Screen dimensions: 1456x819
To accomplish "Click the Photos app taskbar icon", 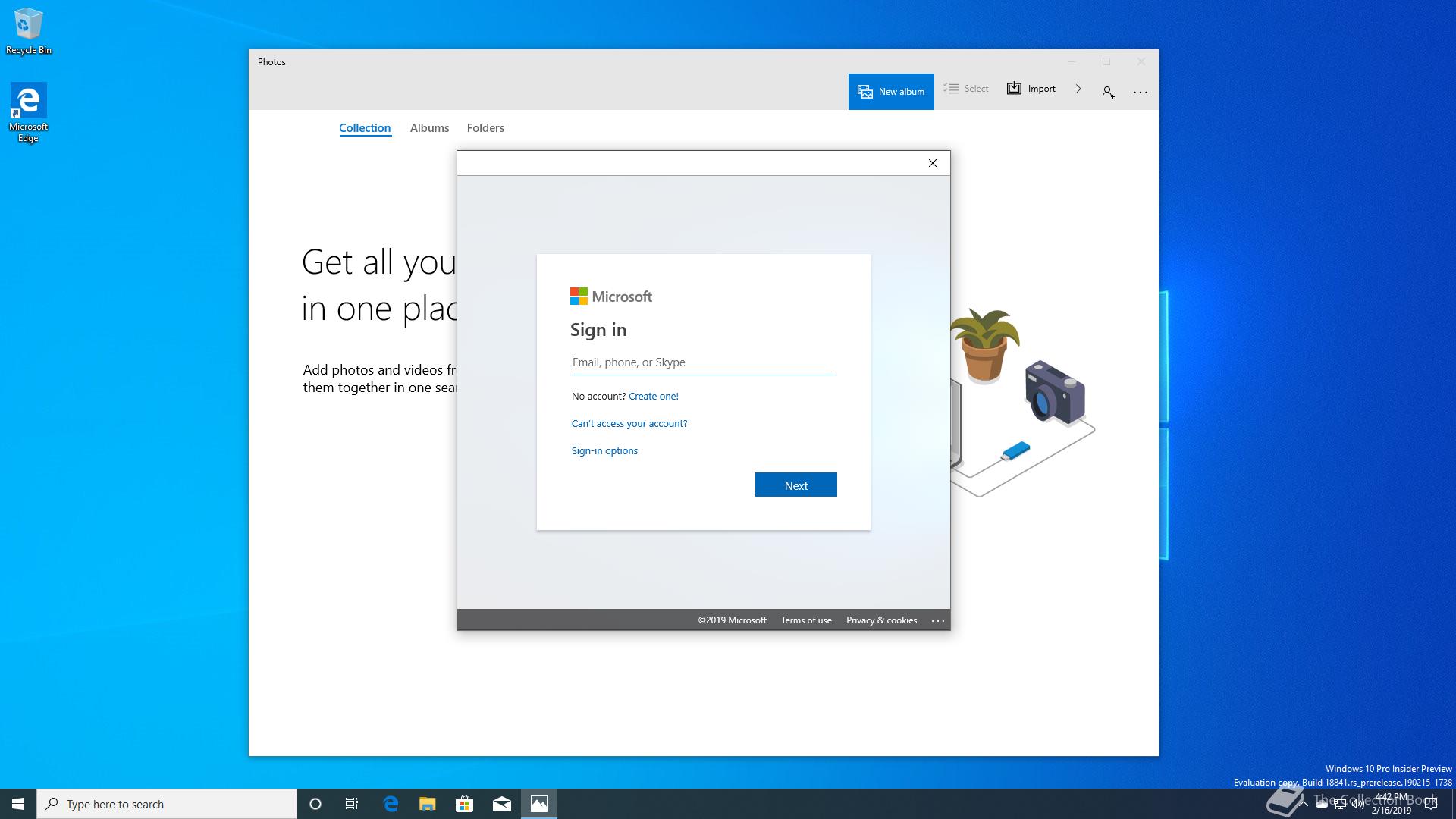I will click(539, 804).
